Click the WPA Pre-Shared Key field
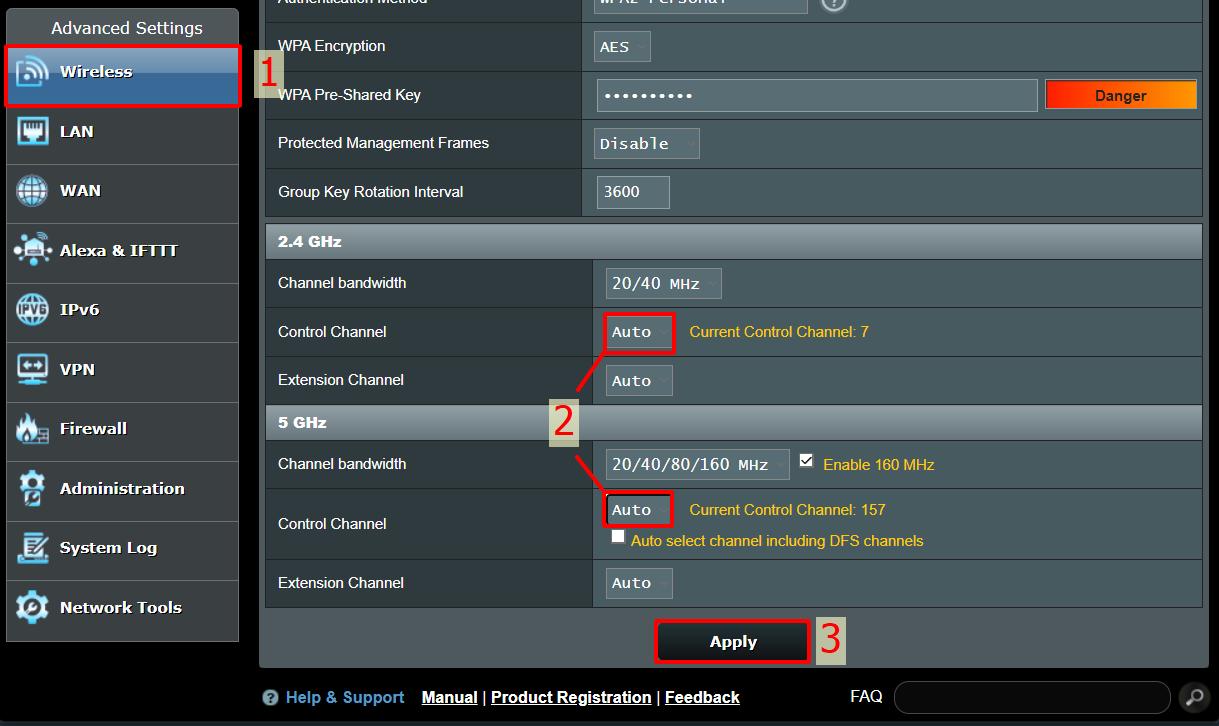This screenshot has height=726, width=1219. [817, 96]
